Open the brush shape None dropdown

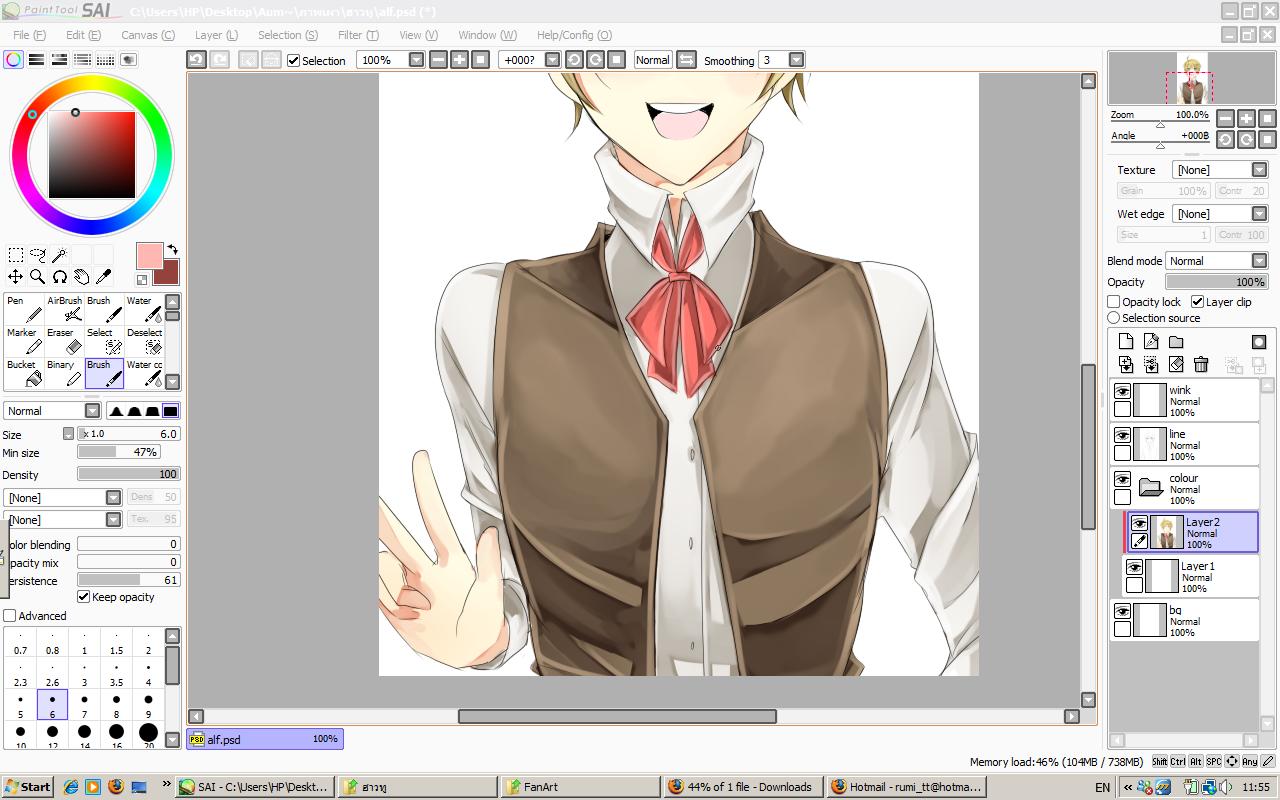114,497
